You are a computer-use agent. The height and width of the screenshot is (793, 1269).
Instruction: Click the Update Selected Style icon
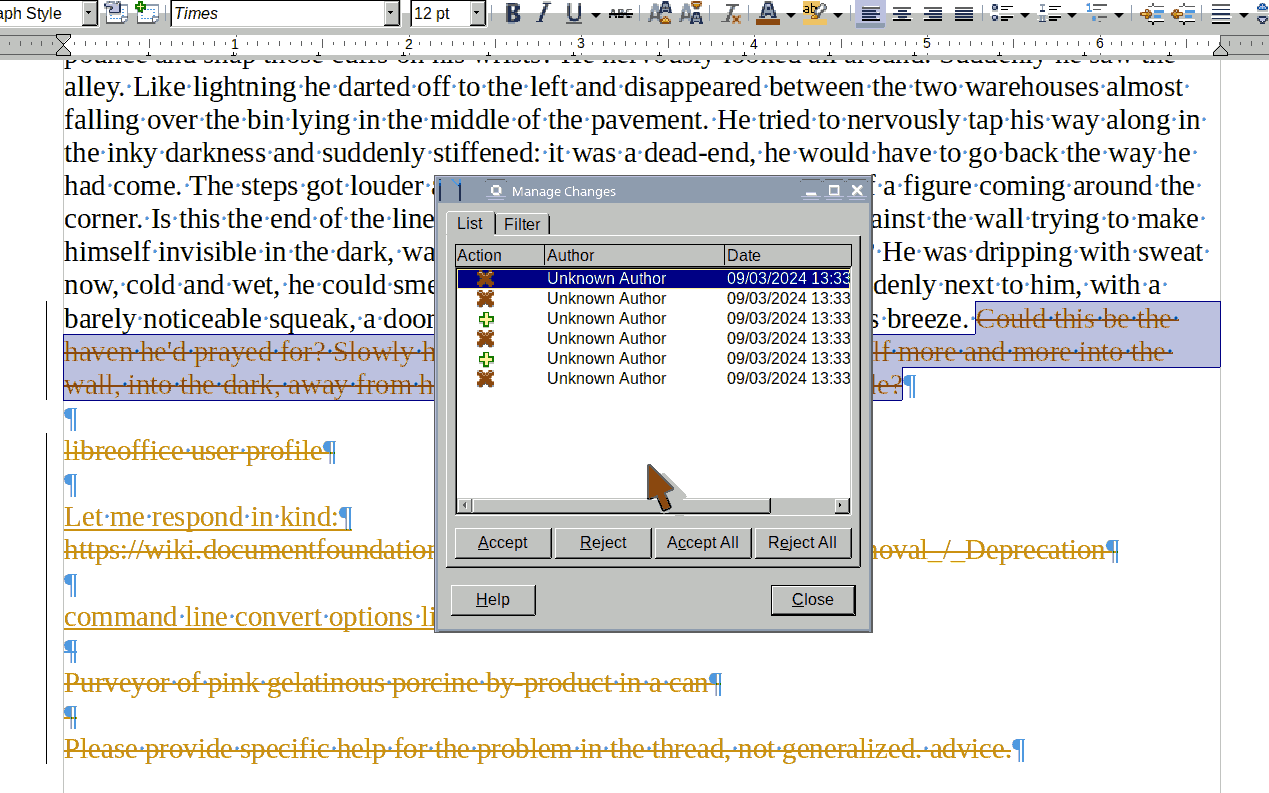(116, 13)
